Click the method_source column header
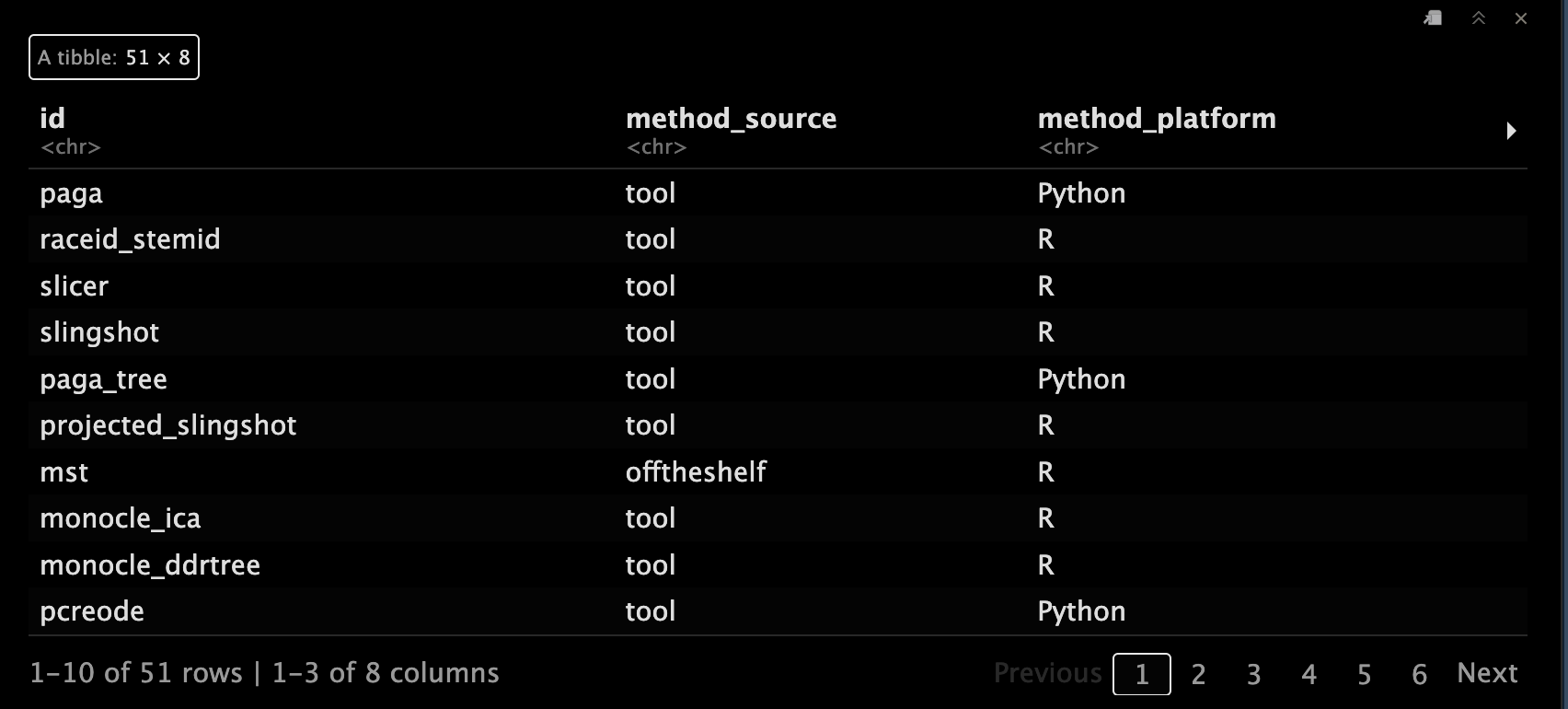Screen dimensions: 1568x709 (x=731, y=119)
